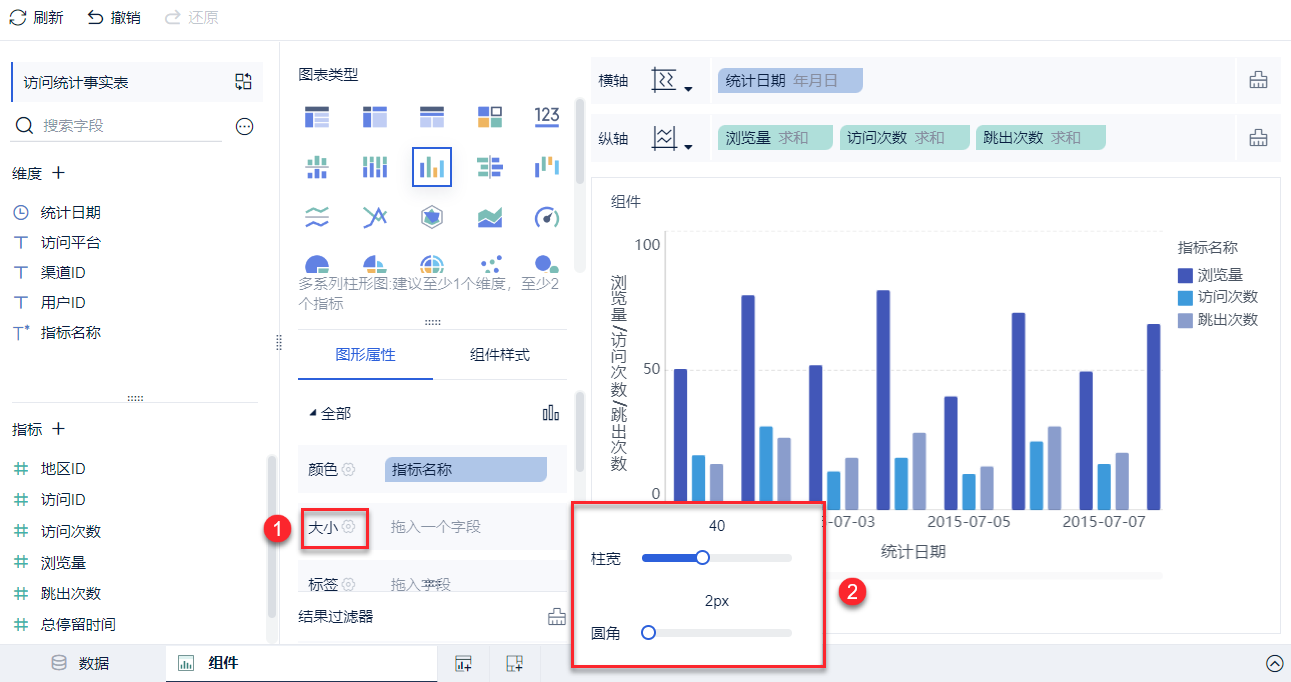The image size is (1291, 682).
Task: Select the cross table chart type
Action: pyautogui.click(x=375, y=116)
